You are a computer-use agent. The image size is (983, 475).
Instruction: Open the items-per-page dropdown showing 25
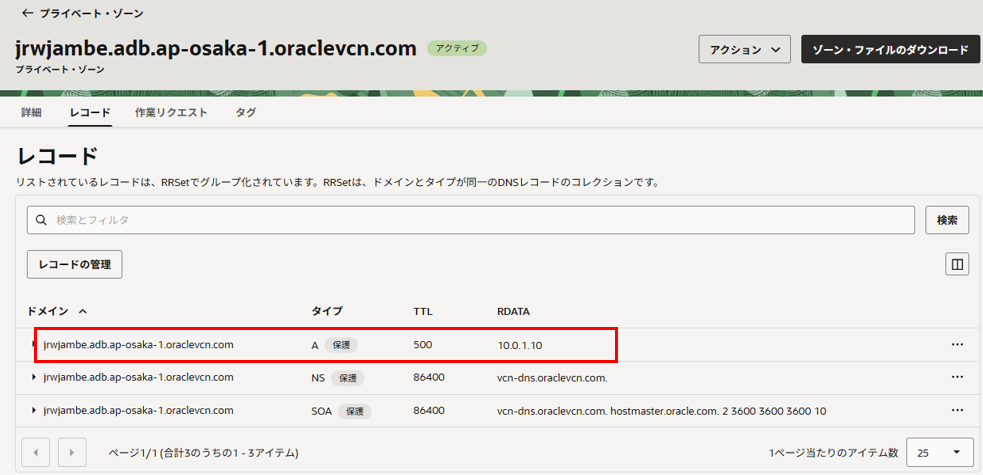(x=940, y=452)
